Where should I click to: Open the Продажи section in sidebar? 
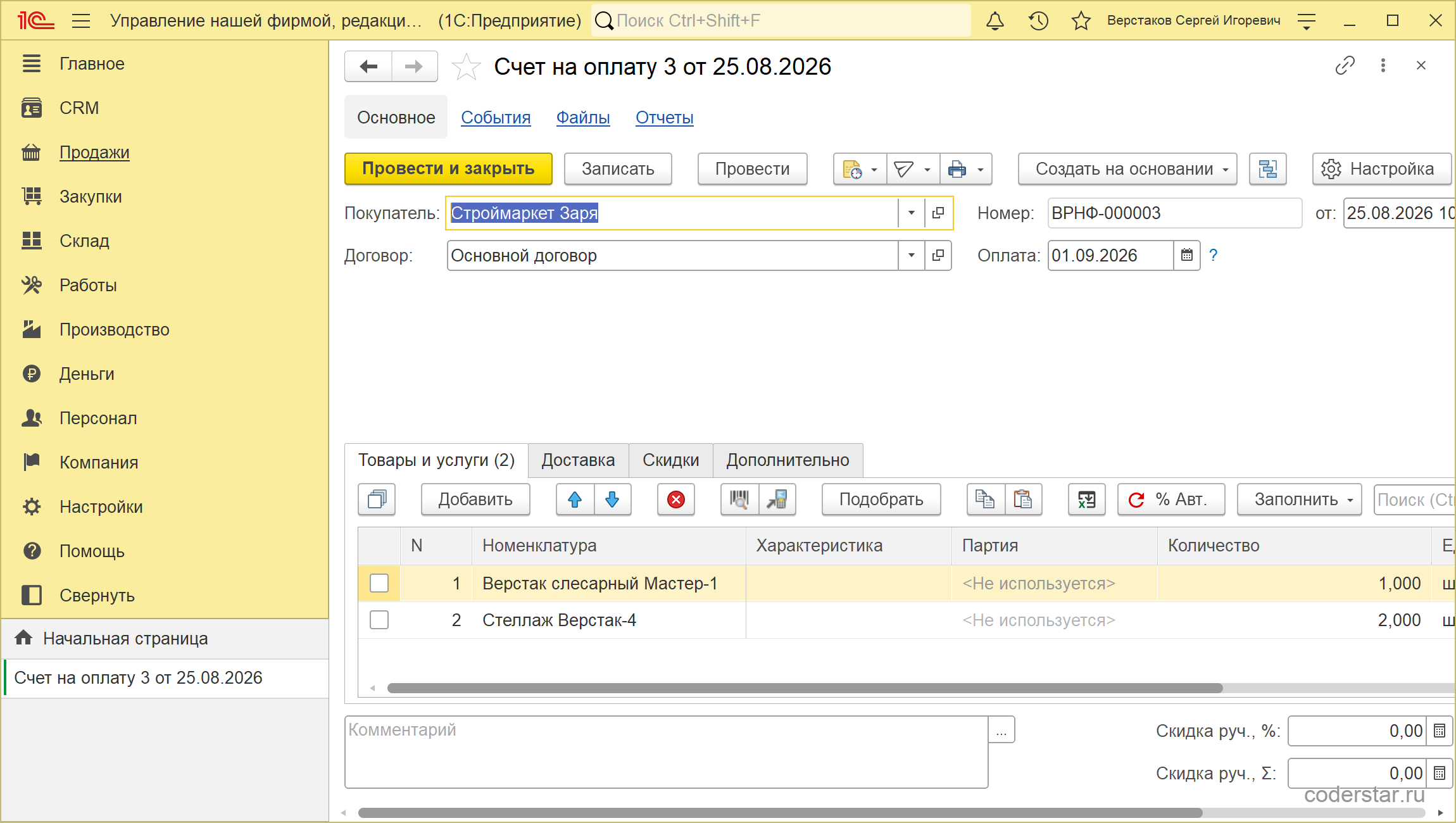[x=94, y=152]
